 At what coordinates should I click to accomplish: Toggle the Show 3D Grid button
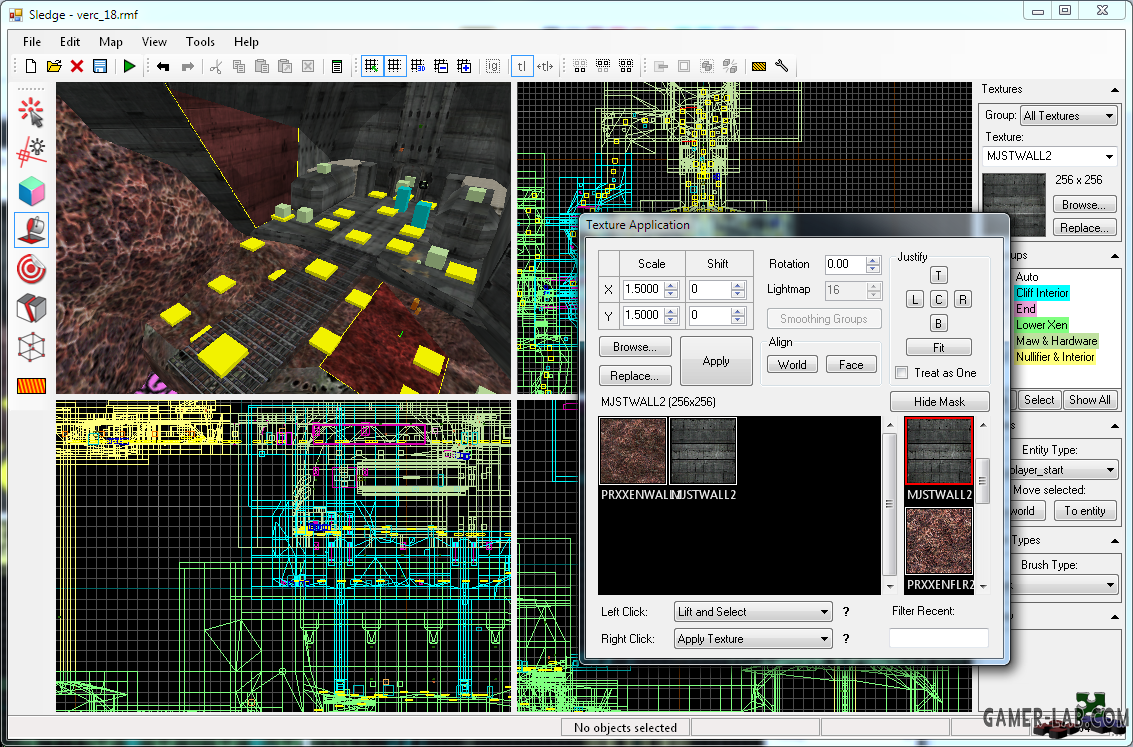(418, 66)
